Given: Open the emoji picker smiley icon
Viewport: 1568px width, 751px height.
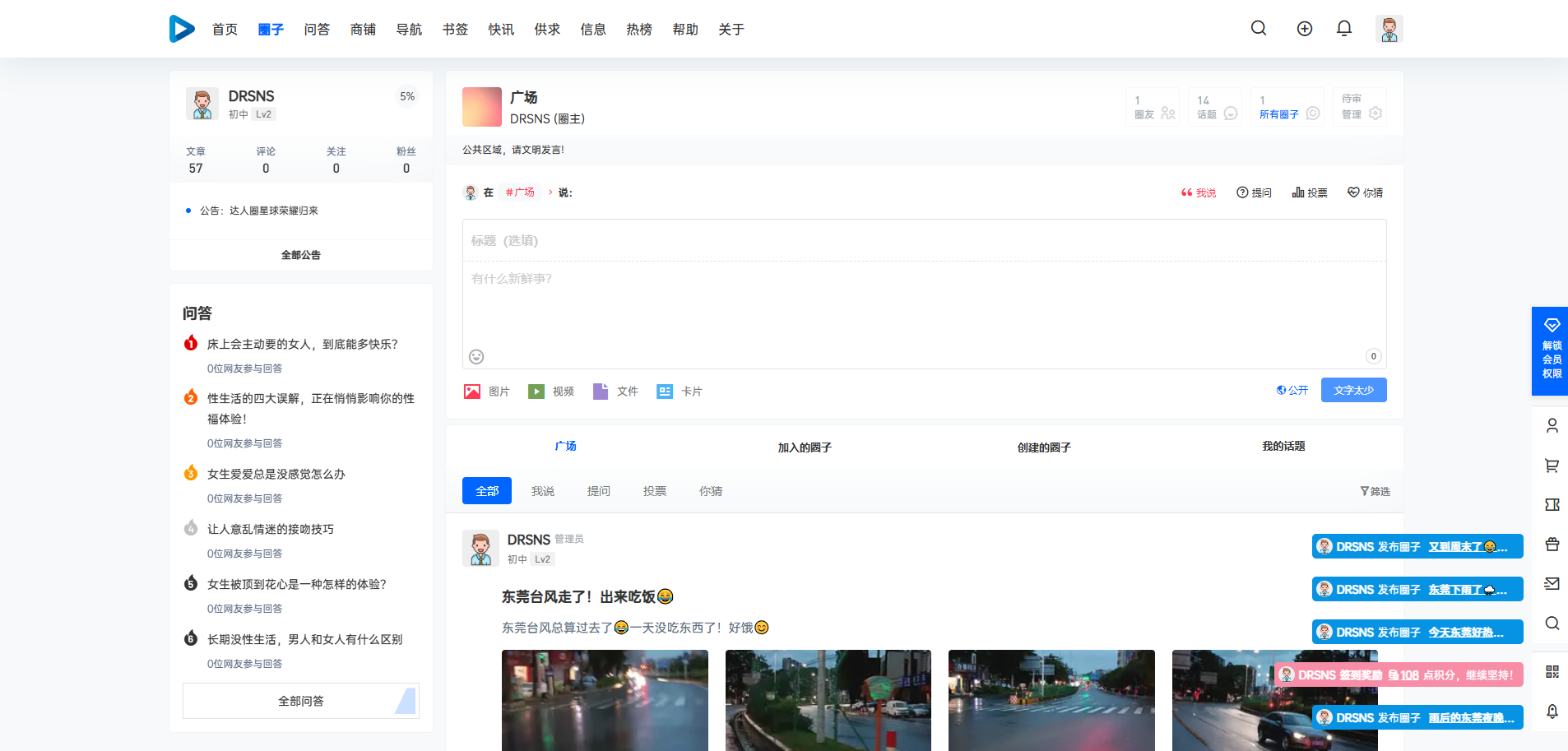Looking at the screenshot, I should (476, 356).
